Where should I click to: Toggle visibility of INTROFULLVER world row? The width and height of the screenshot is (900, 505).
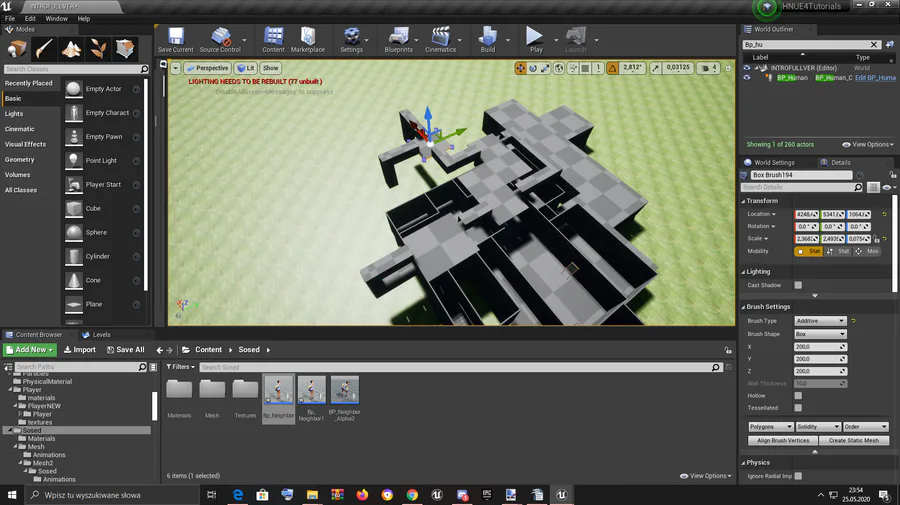click(747, 68)
